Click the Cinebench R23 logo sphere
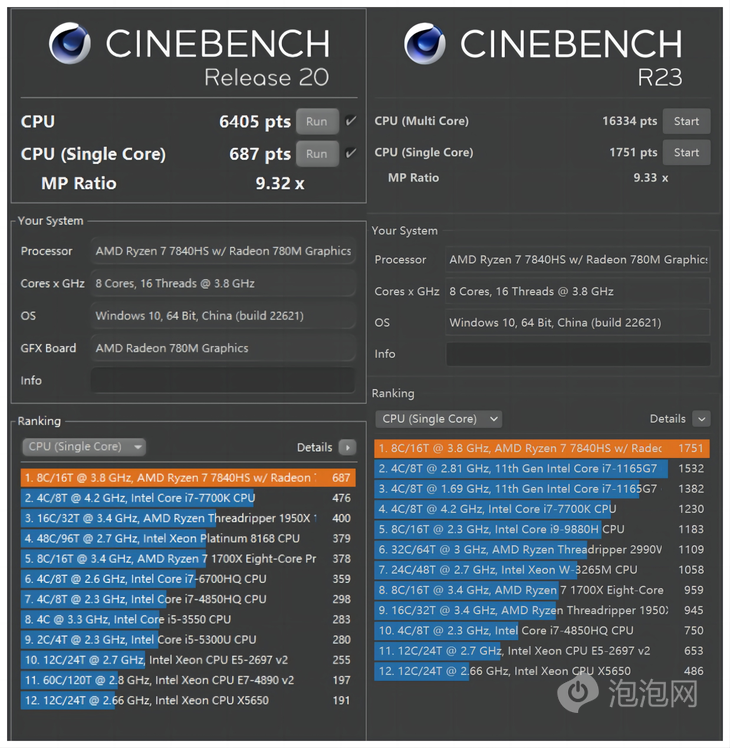Viewport: 730px width, 748px height. (425, 43)
